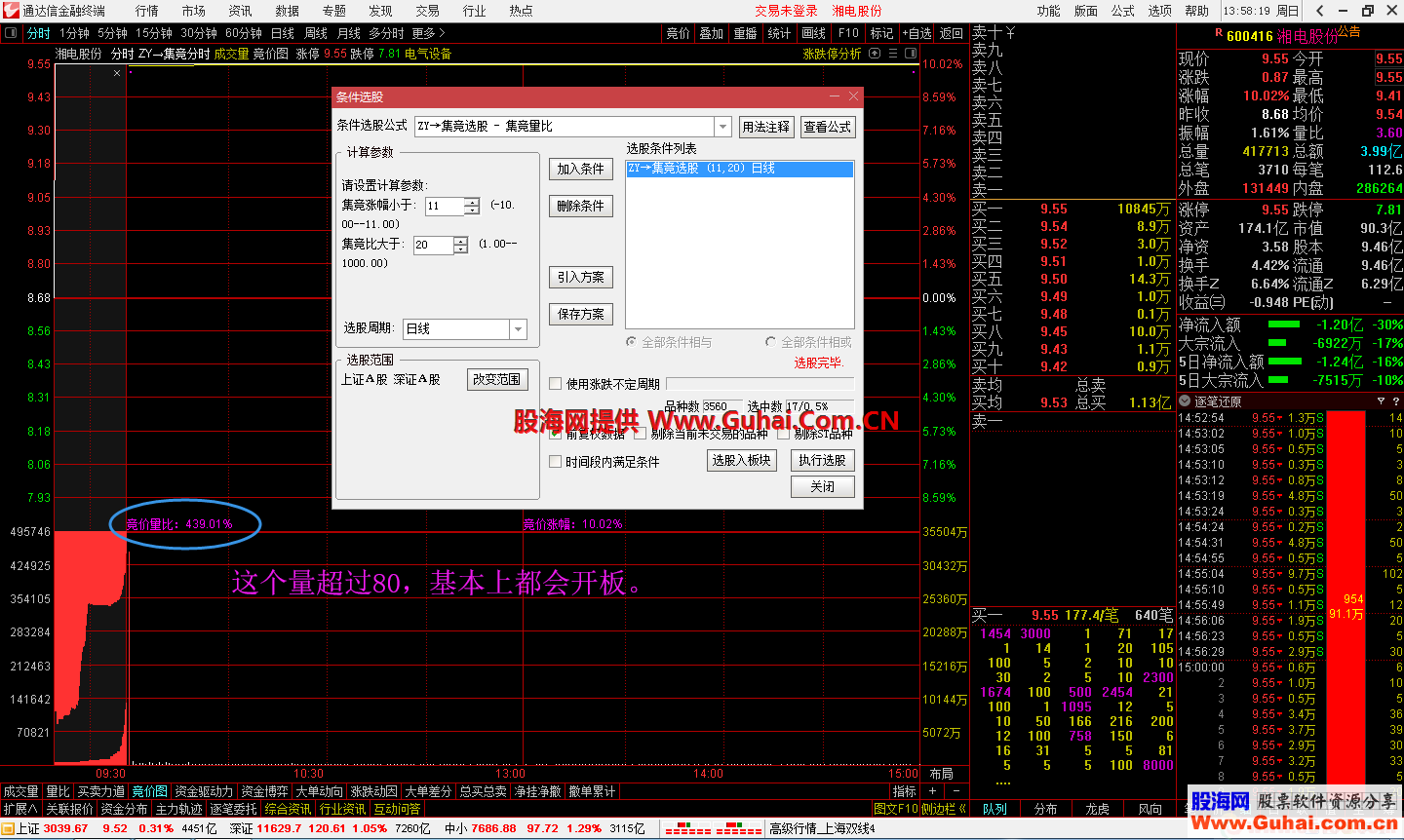Click the R marker before 600416

click(x=1219, y=33)
